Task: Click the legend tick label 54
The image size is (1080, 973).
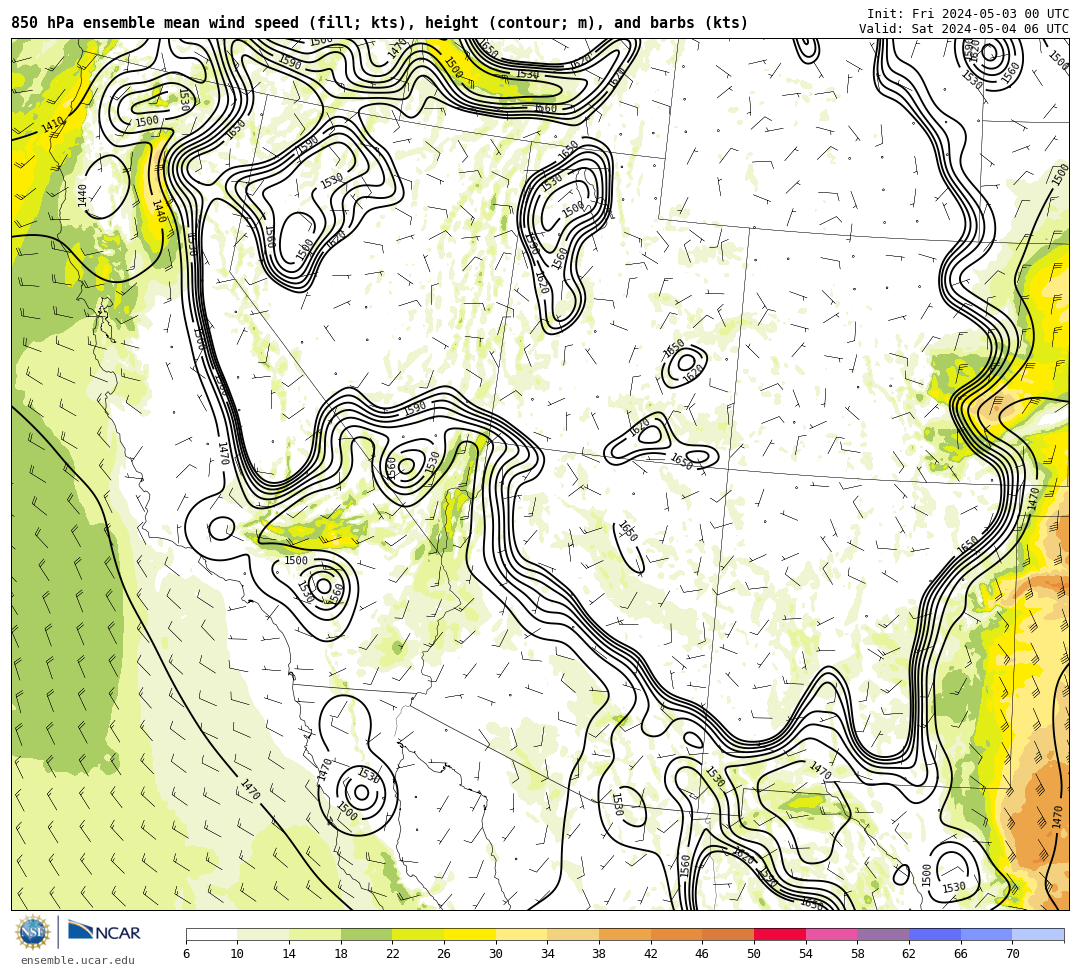Action: point(805,954)
